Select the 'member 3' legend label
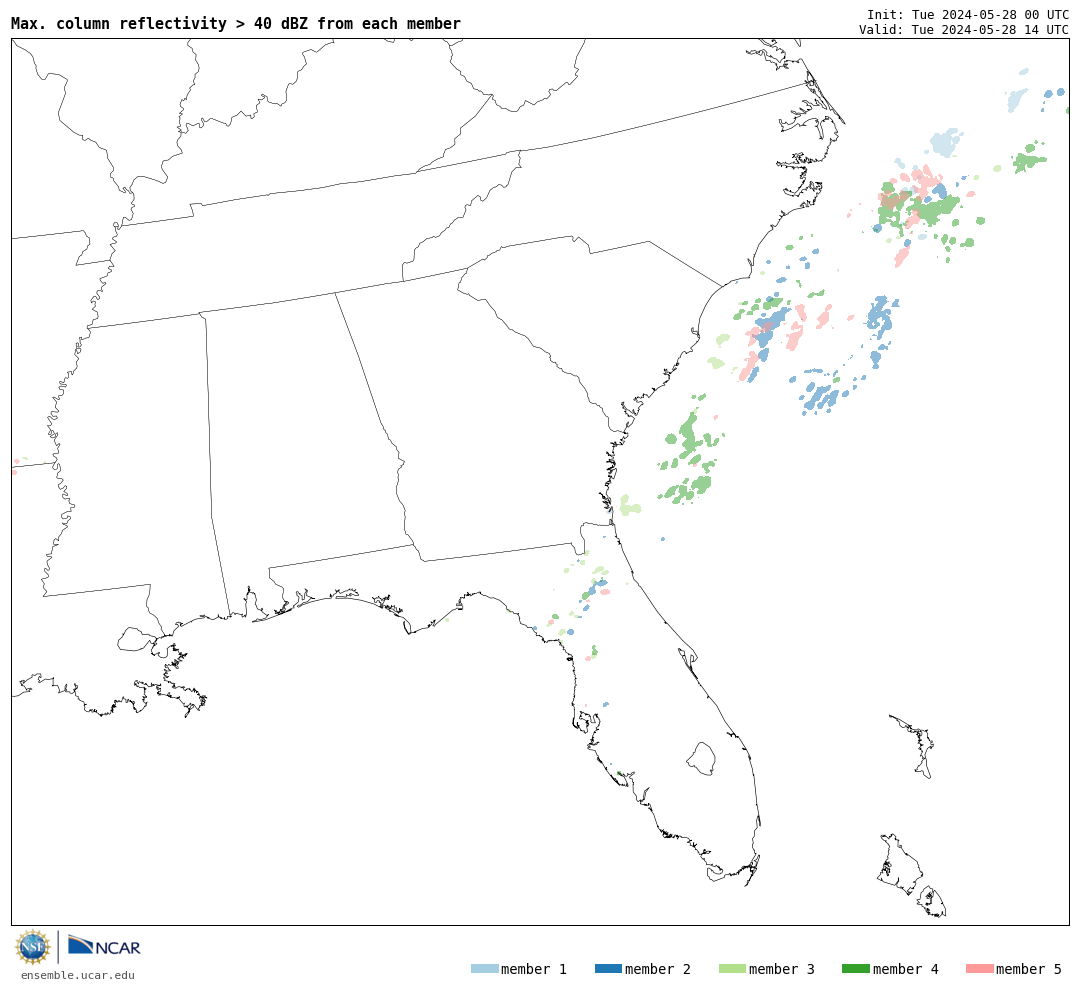 [782, 969]
